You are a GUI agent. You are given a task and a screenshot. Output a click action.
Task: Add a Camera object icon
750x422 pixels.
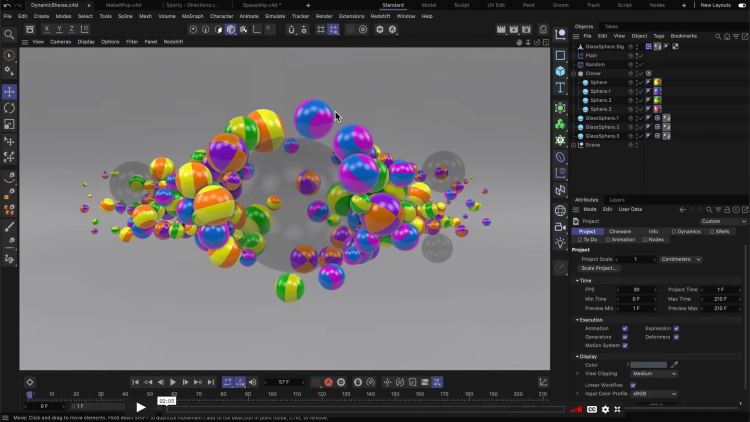pos(560,227)
